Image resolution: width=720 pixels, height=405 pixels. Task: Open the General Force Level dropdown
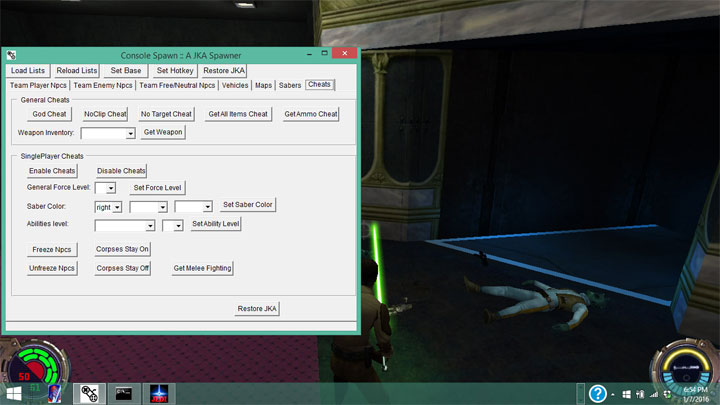click(x=112, y=188)
